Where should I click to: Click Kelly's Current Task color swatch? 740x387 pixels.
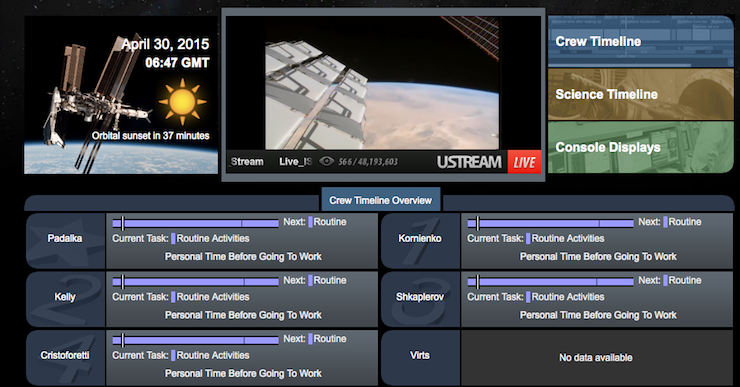173,297
